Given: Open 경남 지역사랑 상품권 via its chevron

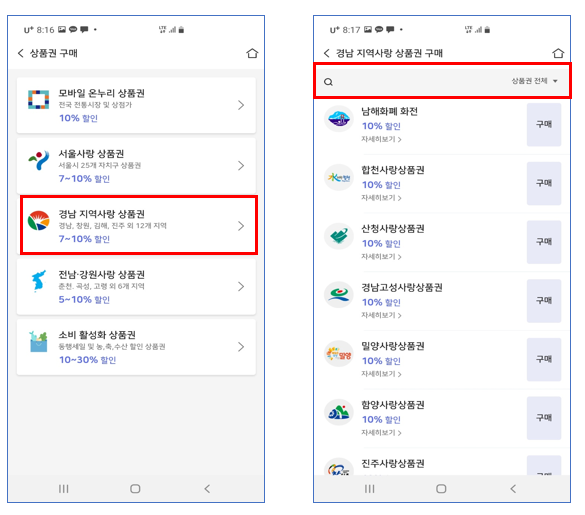Looking at the screenshot, I should coord(241,226).
